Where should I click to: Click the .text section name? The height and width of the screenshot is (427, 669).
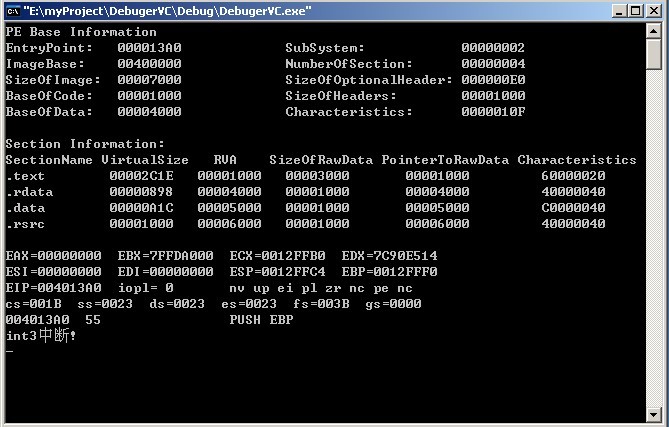(x=22, y=176)
